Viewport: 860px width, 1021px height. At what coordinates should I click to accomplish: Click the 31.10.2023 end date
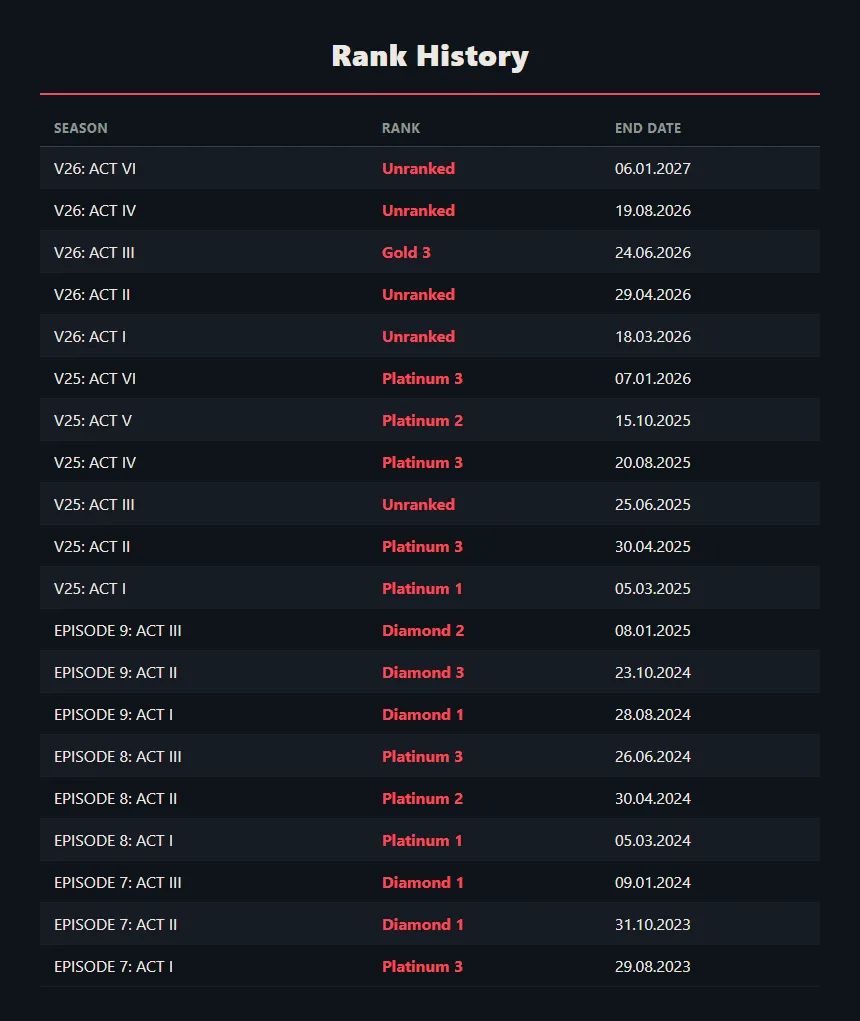pyautogui.click(x=653, y=925)
